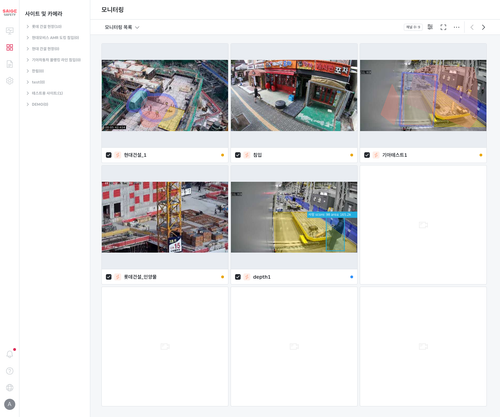Select the red grid monitoring icon
The width and height of the screenshot is (500, 417).
[x=10, y=47]
